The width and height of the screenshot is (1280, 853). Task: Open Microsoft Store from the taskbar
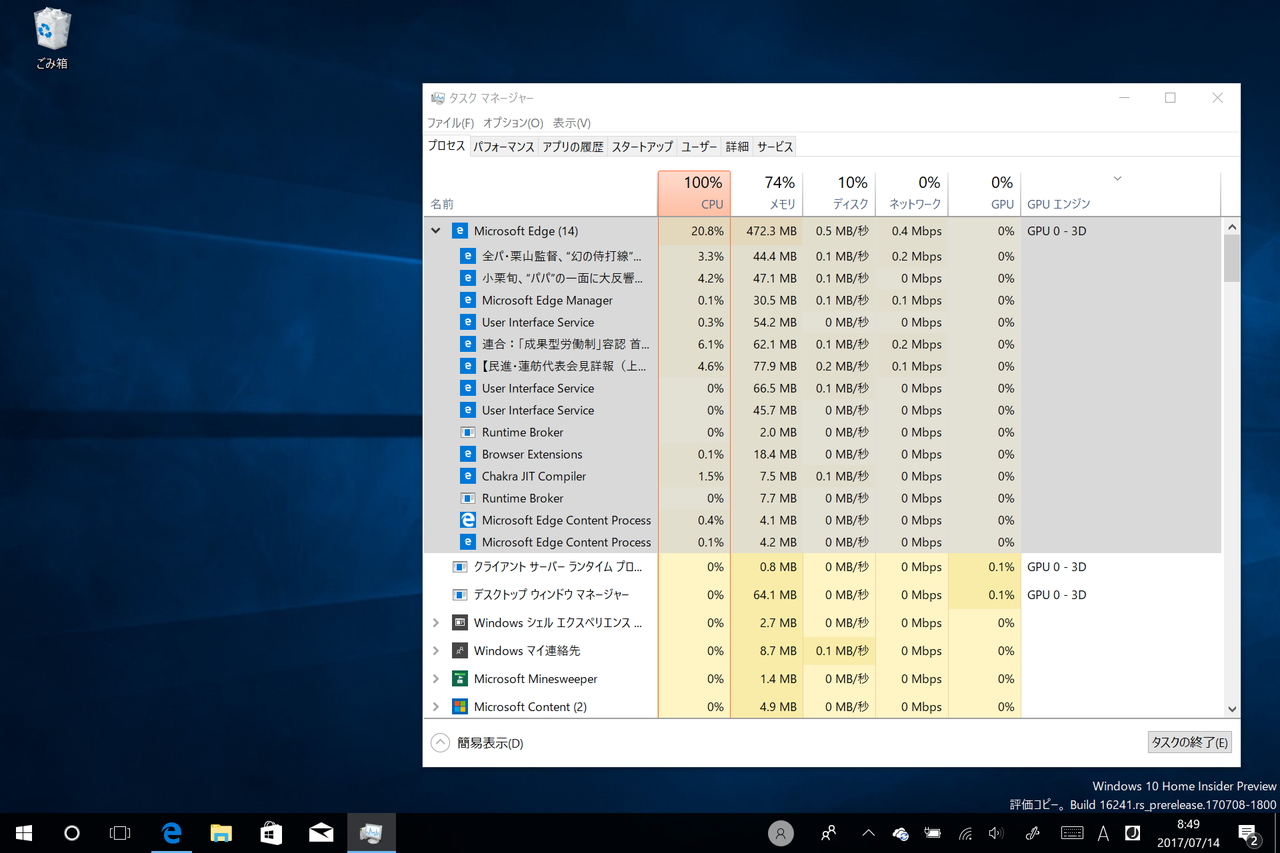click(271, 833)
